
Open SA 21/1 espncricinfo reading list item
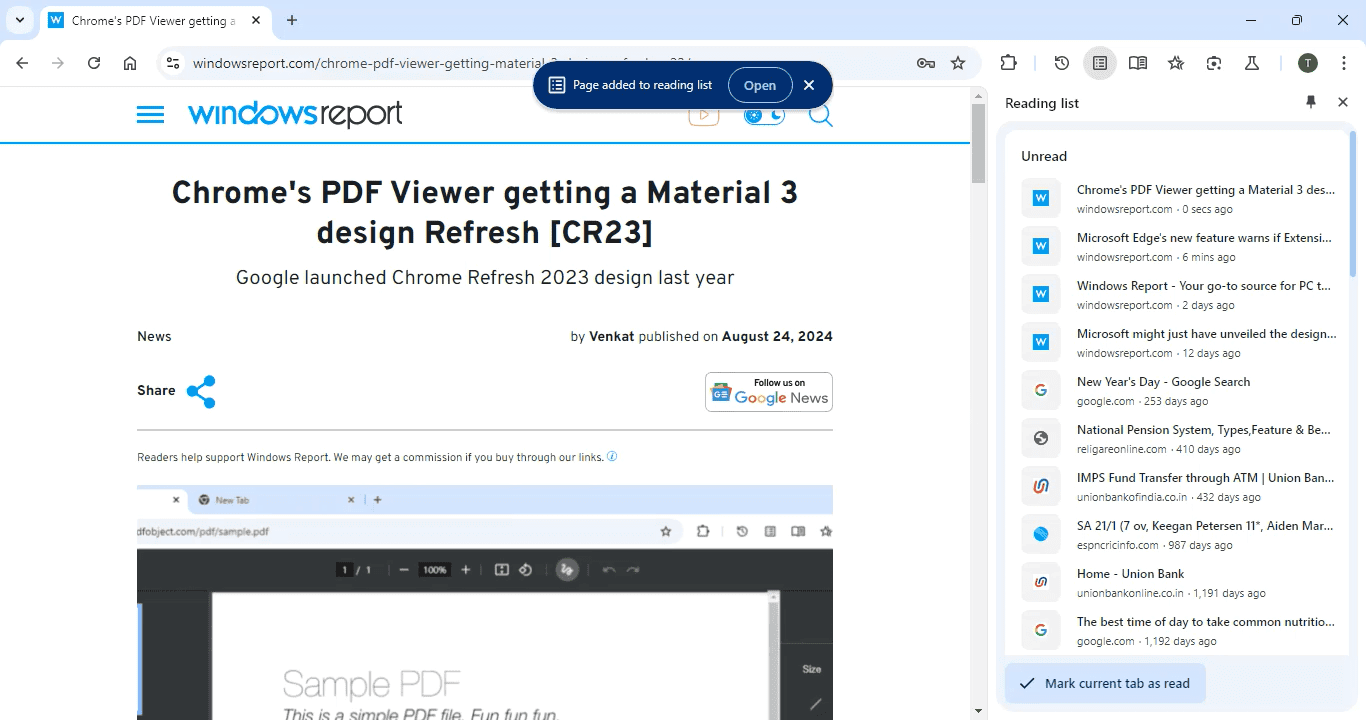[1177, 534]
